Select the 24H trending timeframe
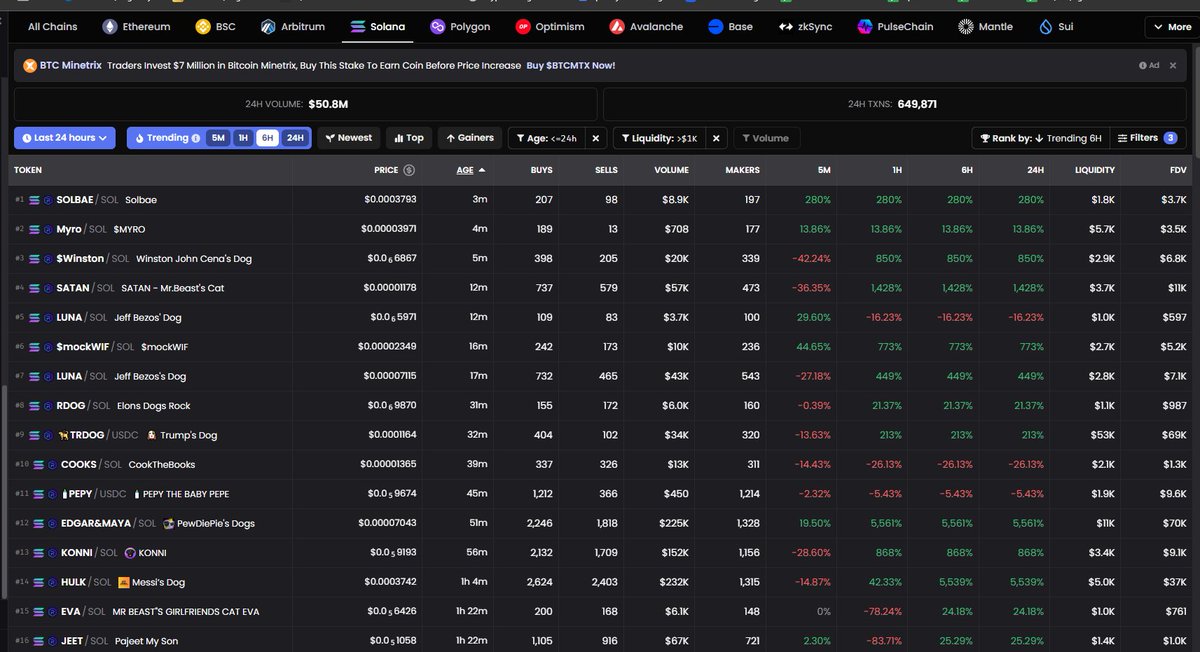Viewport: 1200px width, 652px height. (295, 138)
